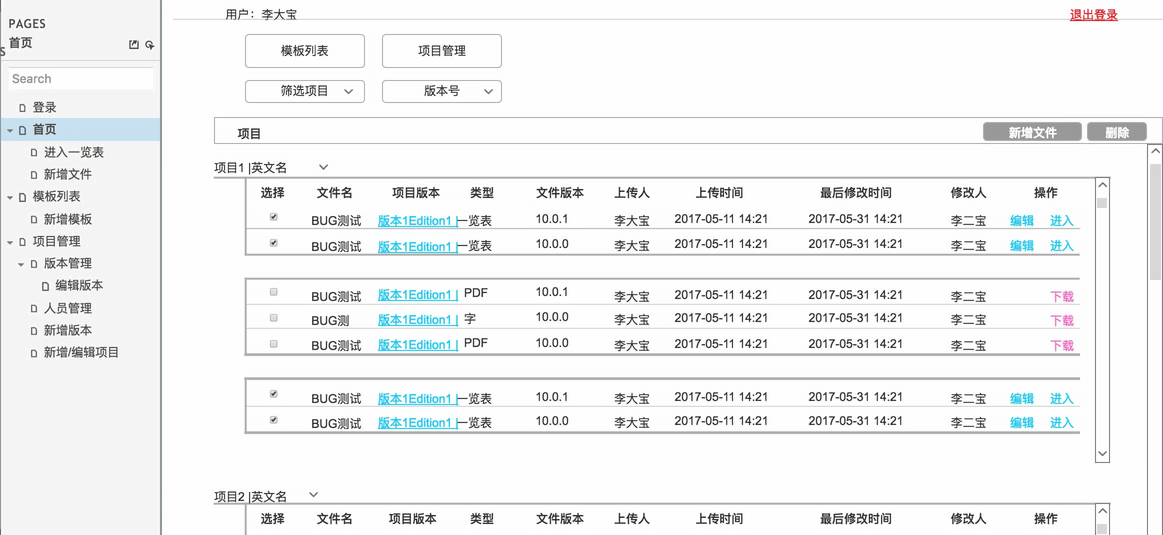This screenshot has height=535, width=1163.
Task: Click the add page icon in Pages panel
Action: click(x=150, y=44)
